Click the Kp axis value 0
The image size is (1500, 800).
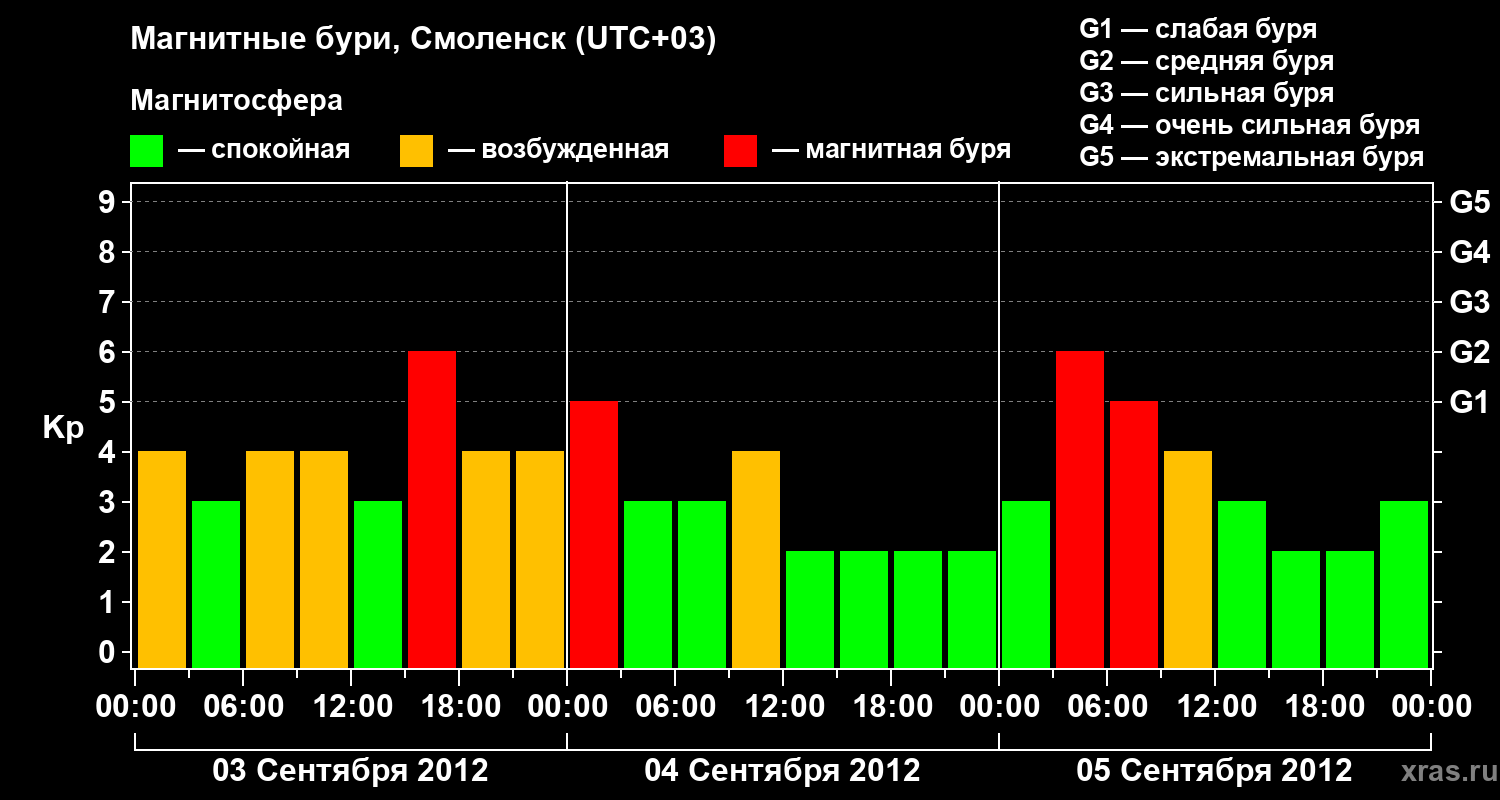click(x=109, y=653)
